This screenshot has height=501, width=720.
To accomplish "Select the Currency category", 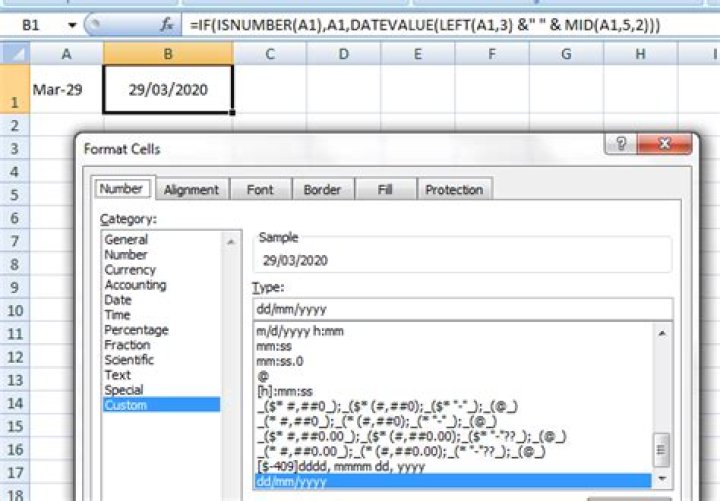I will (161, 270).
